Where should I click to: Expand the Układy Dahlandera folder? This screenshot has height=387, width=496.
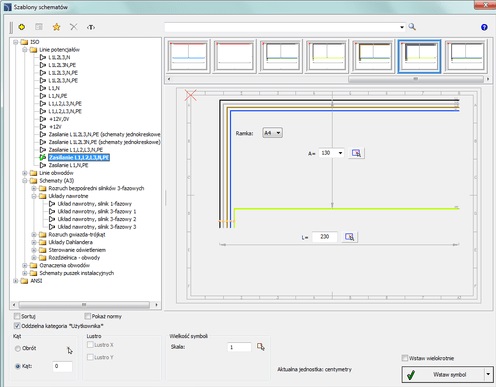tap(34, 242)
